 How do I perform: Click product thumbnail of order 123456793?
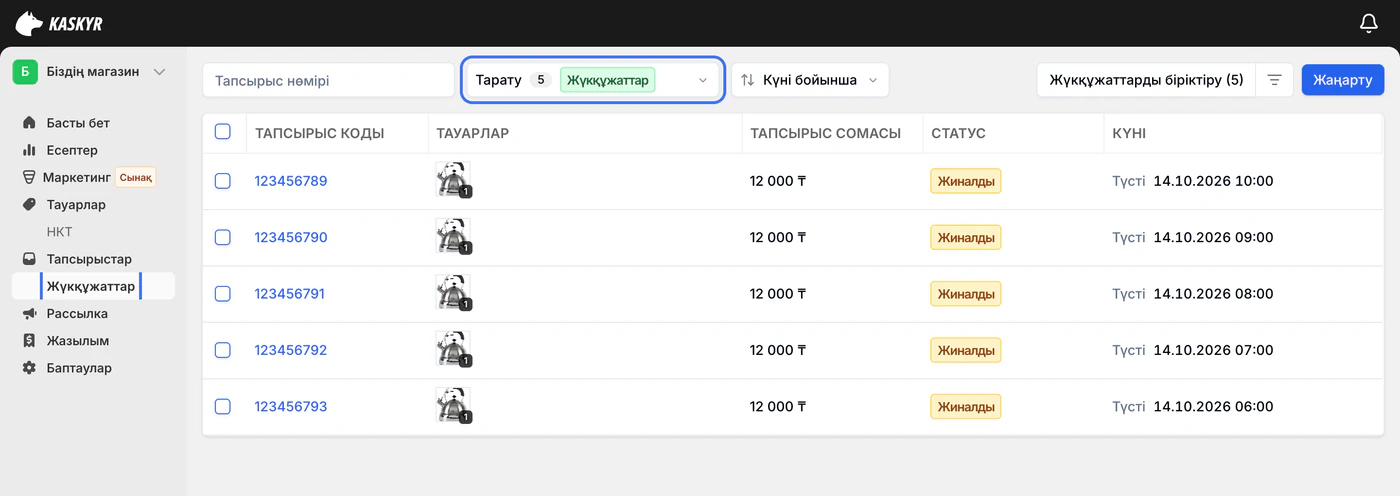[x=454, y=406]
